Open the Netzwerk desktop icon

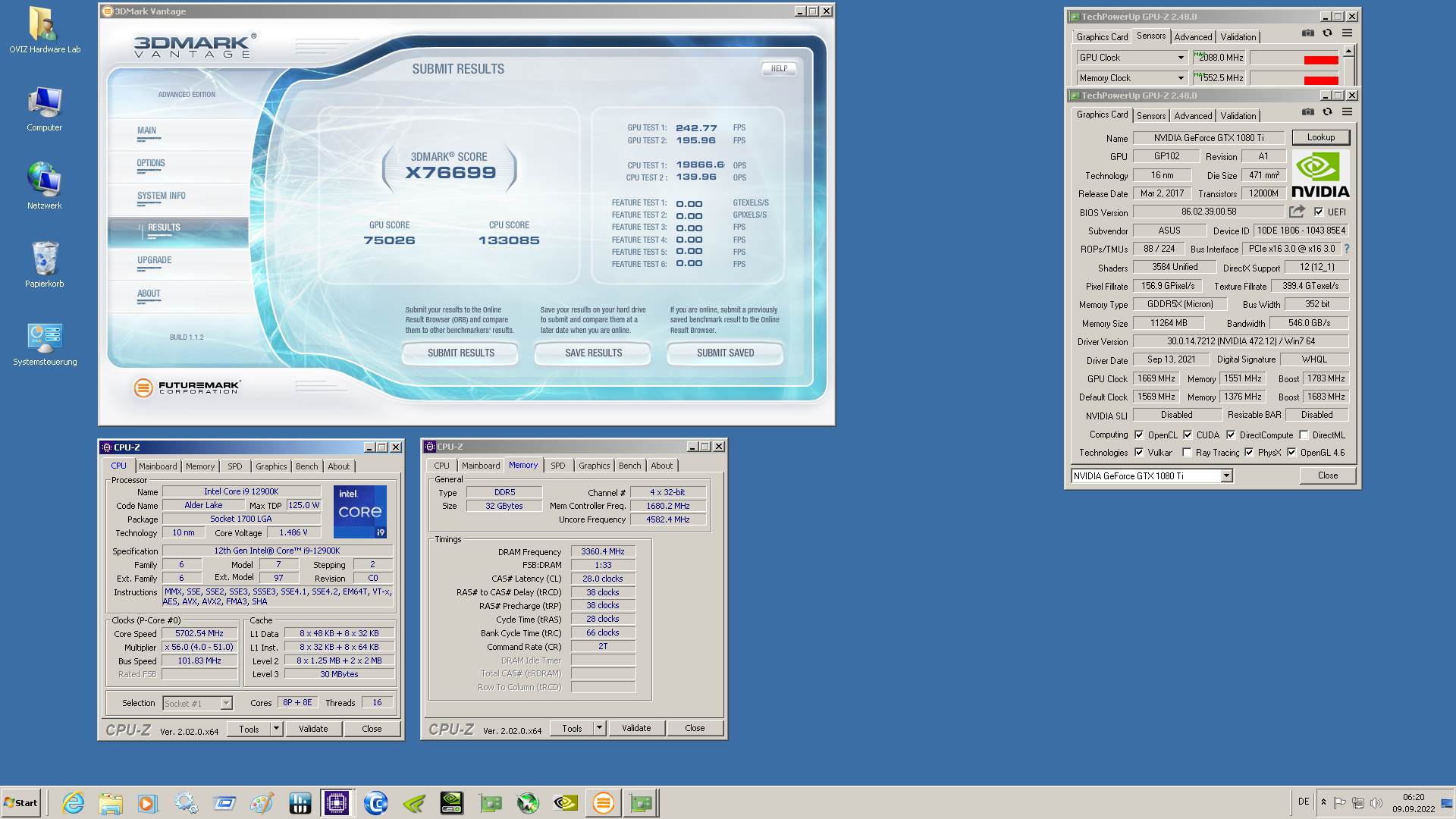44,186
